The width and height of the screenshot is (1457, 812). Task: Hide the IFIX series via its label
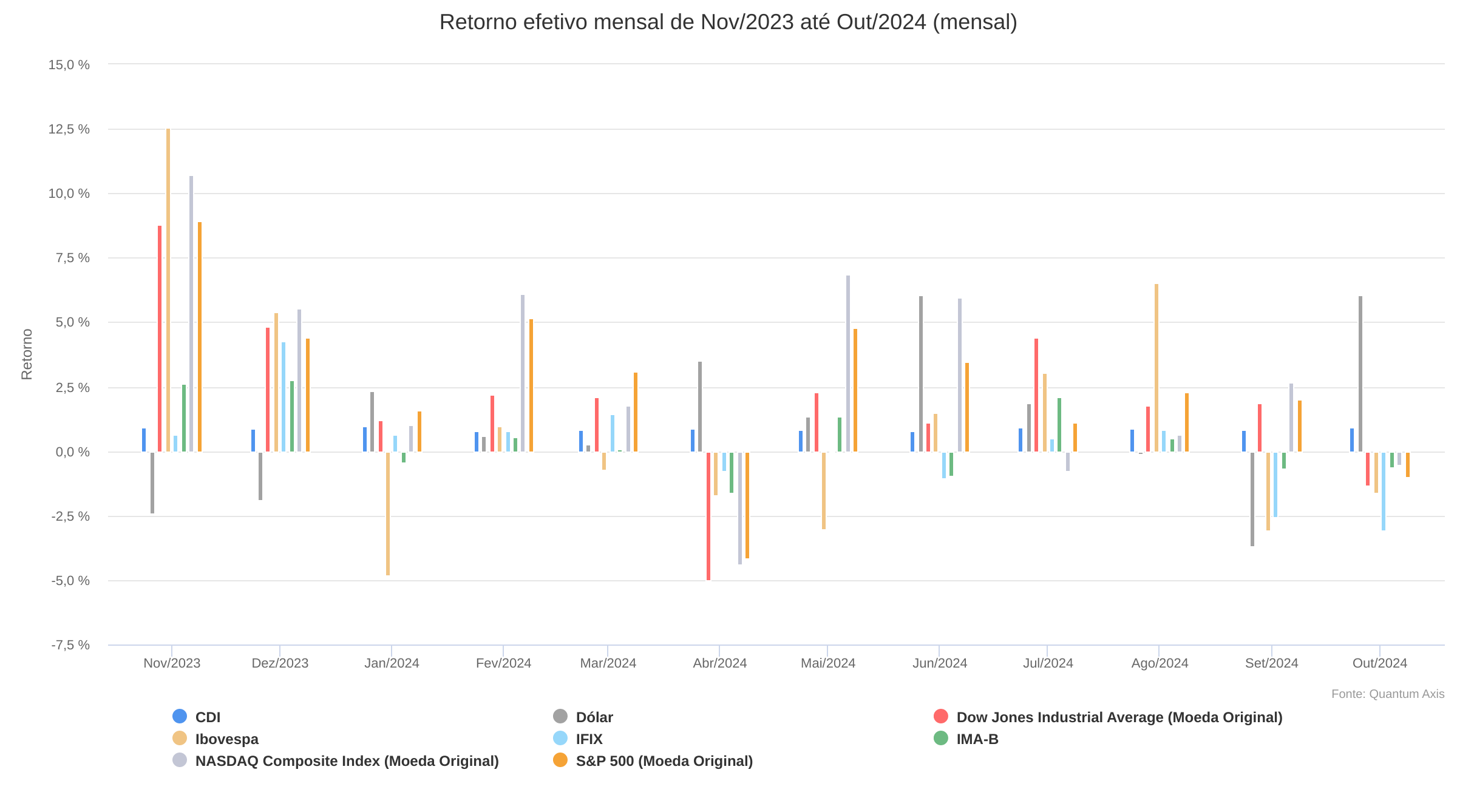[x=589, y=739]
